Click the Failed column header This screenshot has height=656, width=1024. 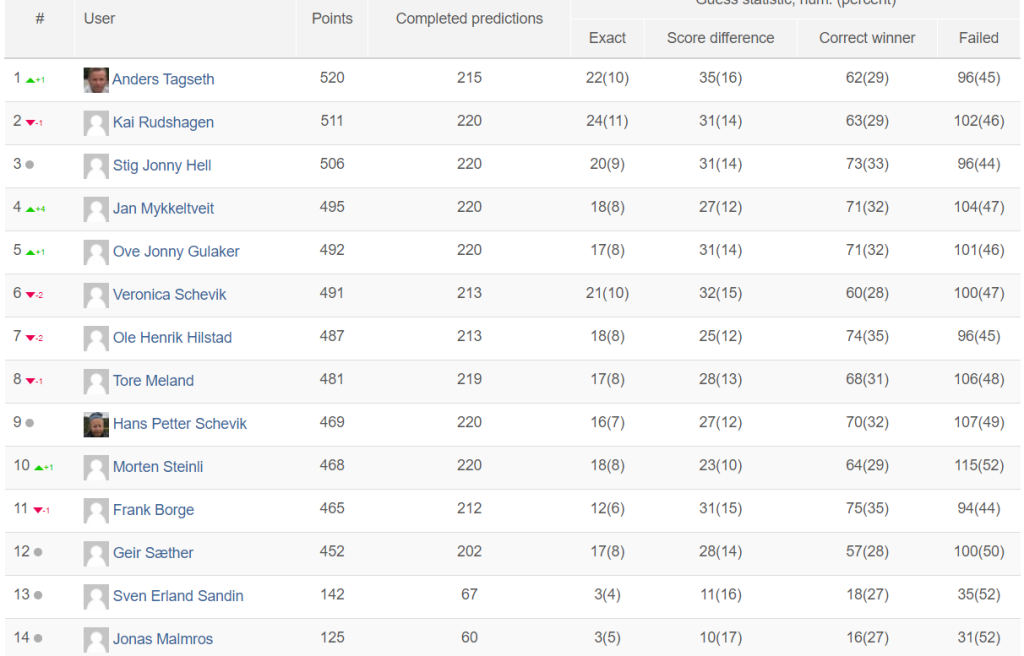pos(978,38)
